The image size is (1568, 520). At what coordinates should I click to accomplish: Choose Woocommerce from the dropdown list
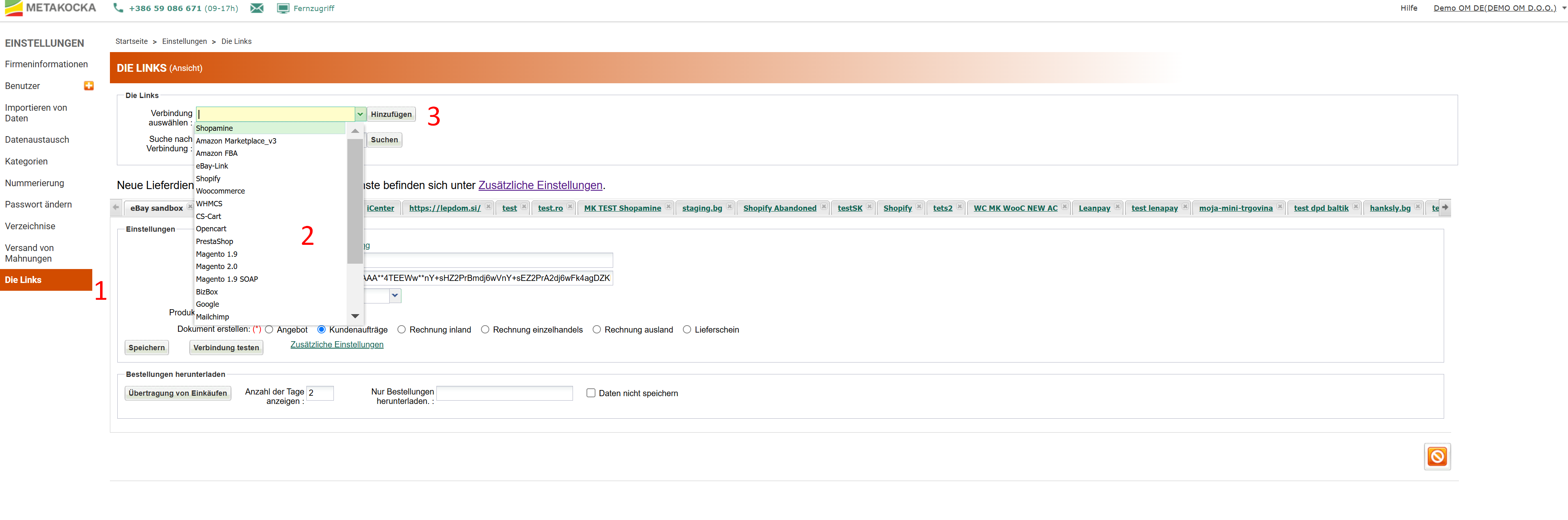tap(220, 191)
